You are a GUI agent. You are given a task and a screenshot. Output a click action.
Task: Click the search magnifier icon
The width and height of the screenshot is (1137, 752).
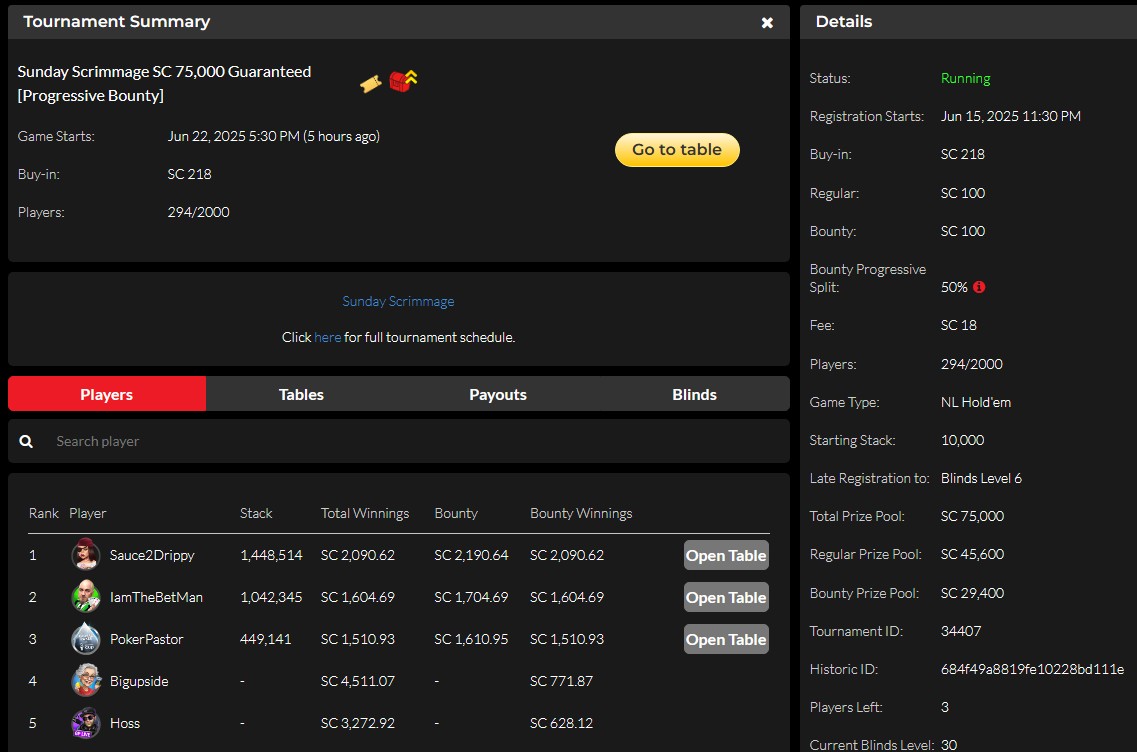26,440
